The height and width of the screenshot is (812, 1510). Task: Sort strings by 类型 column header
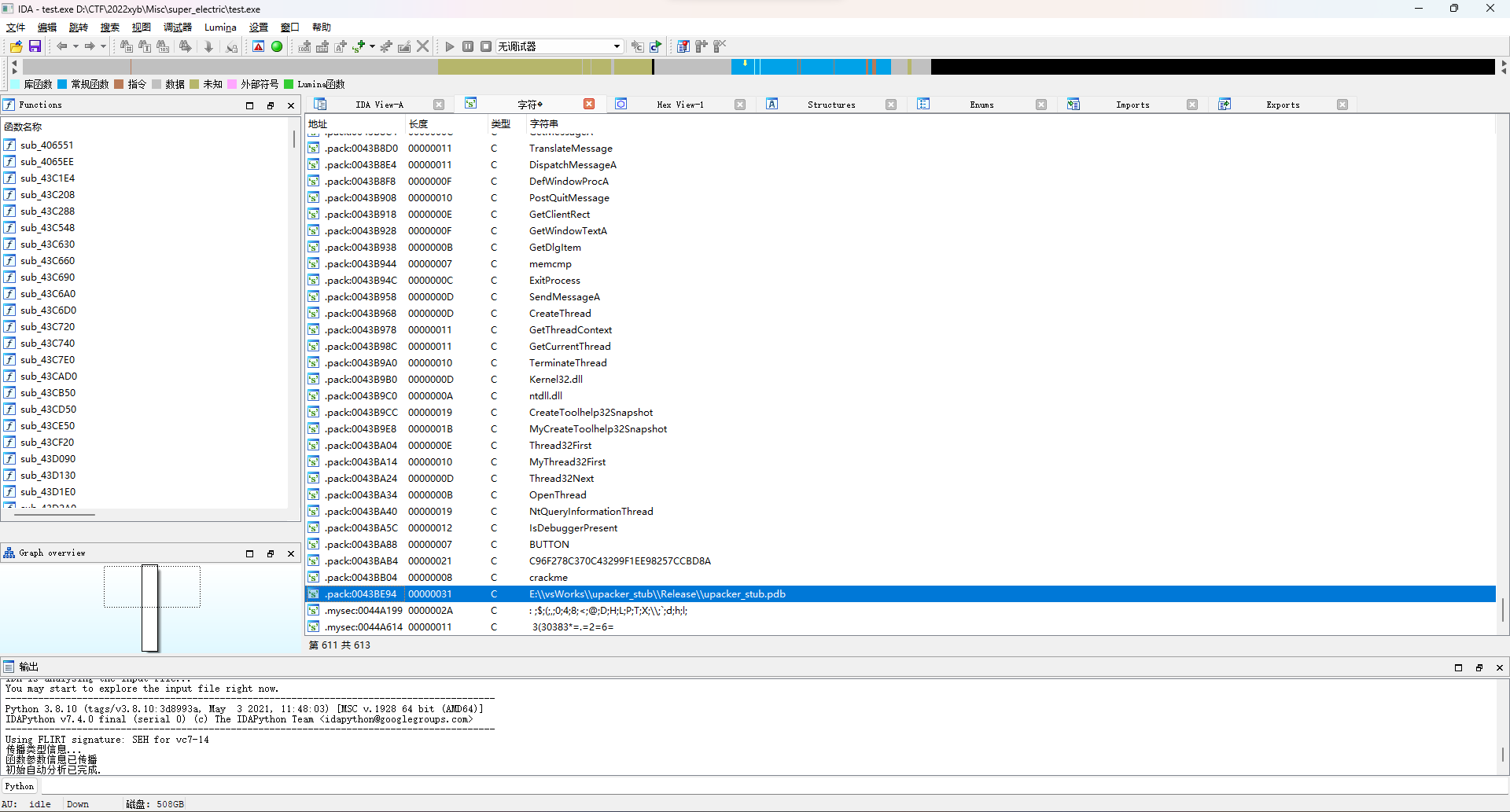pyautogui.click(x=506, y=123)
